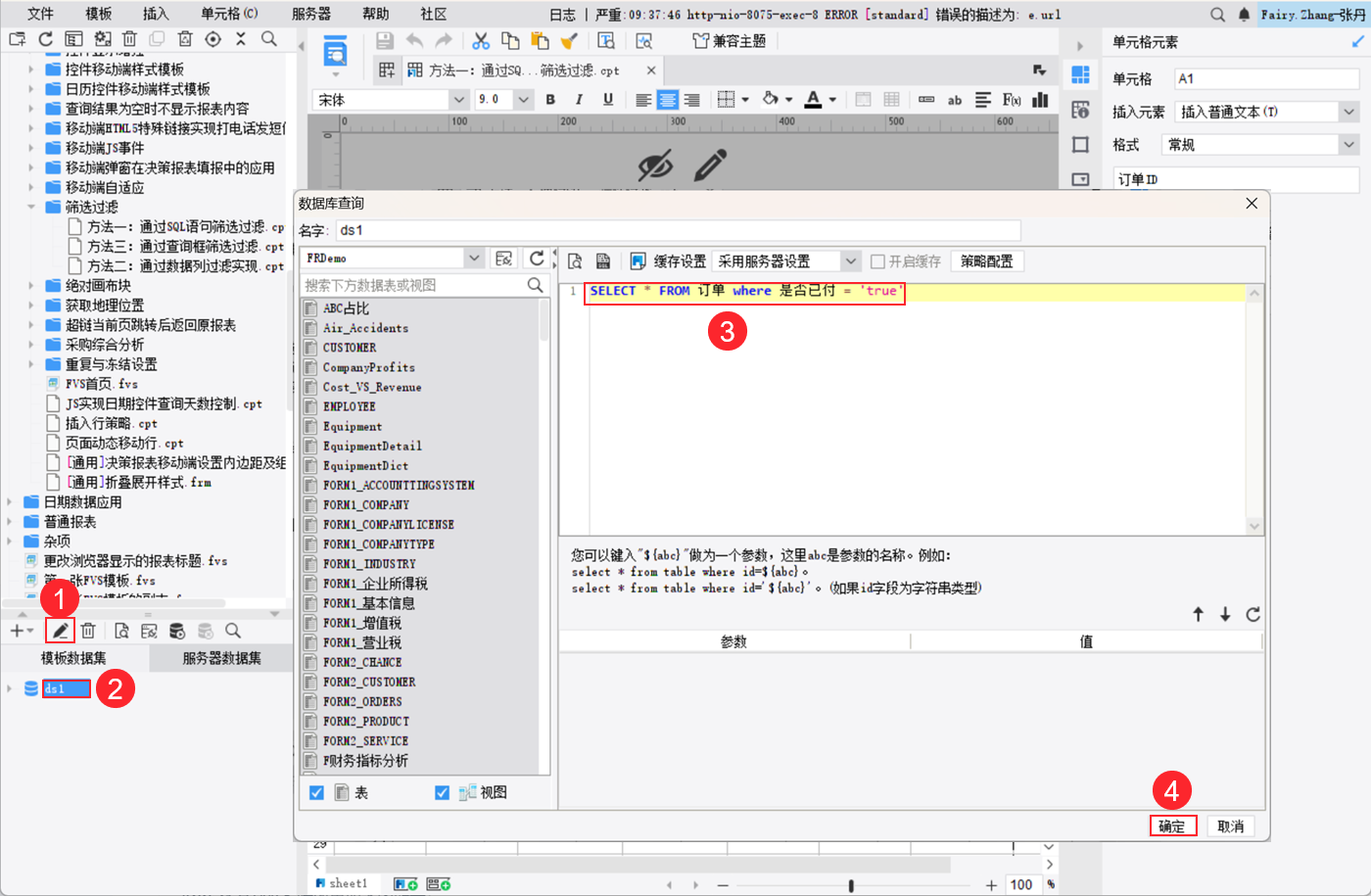Delete the selected dataset via trash icon
This screenshot has width=1371, height=896.
[88, 631]
